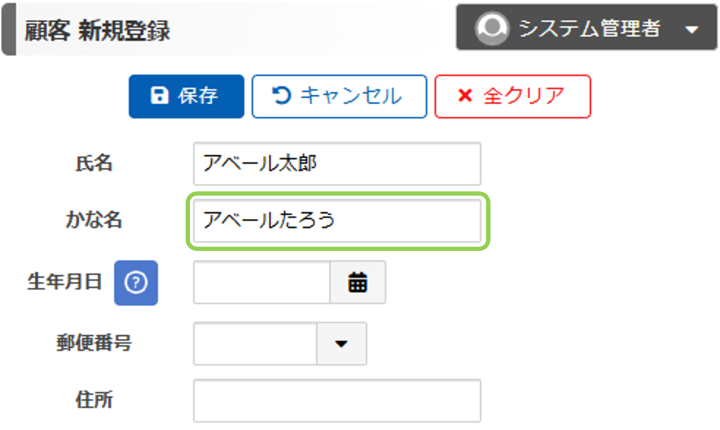Click the user avatar icon

tap(491, 29)
